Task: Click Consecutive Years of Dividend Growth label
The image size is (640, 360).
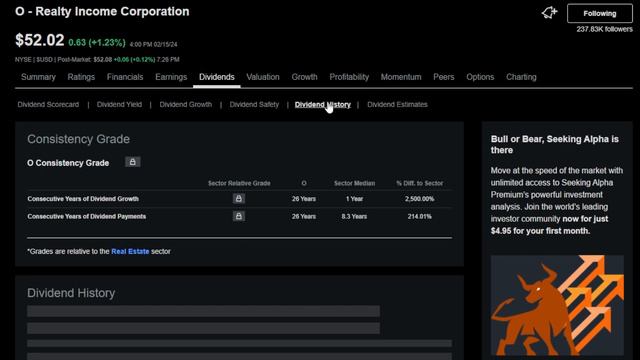Action: (x=83, y=199)
